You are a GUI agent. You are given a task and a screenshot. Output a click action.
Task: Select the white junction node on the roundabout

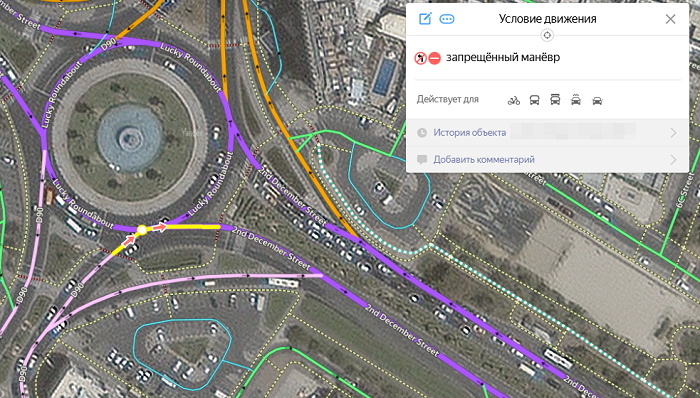142,230
